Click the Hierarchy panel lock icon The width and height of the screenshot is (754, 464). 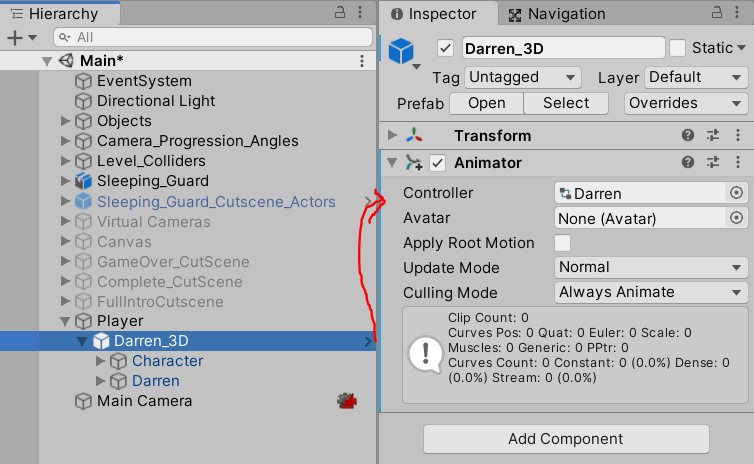tap(341, 13)
